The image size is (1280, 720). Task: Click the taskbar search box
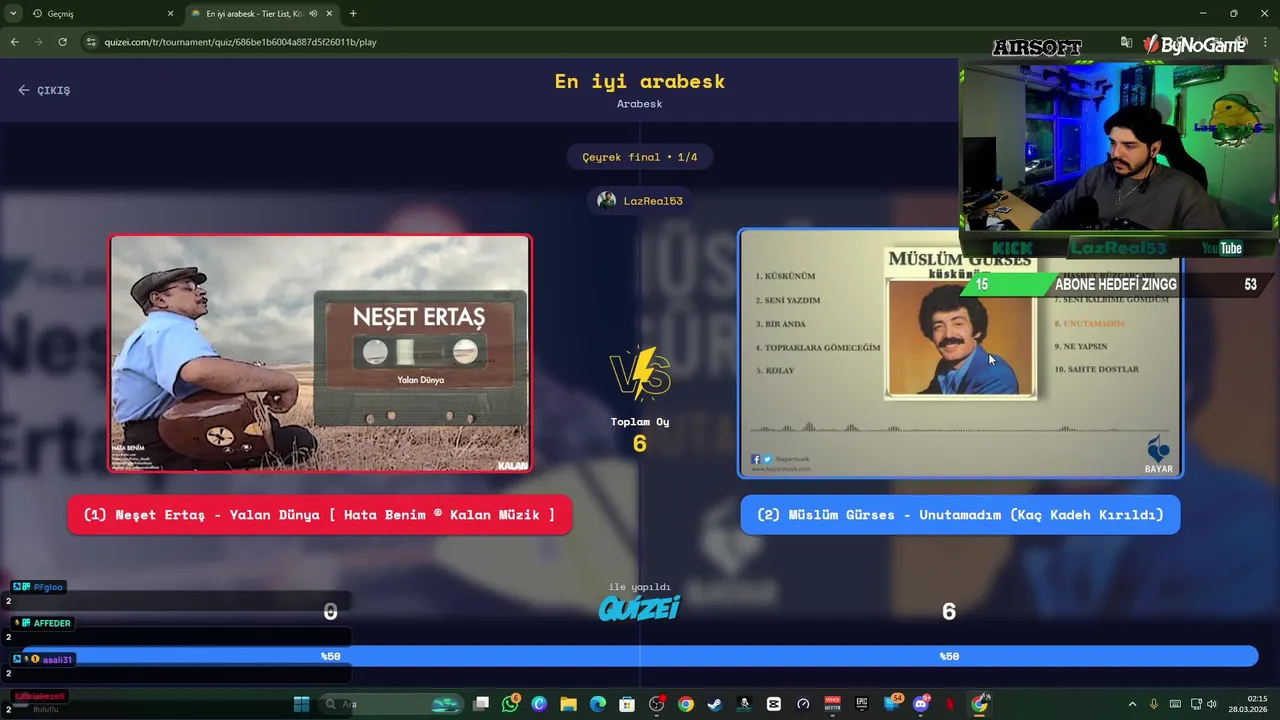pos(390,704)
